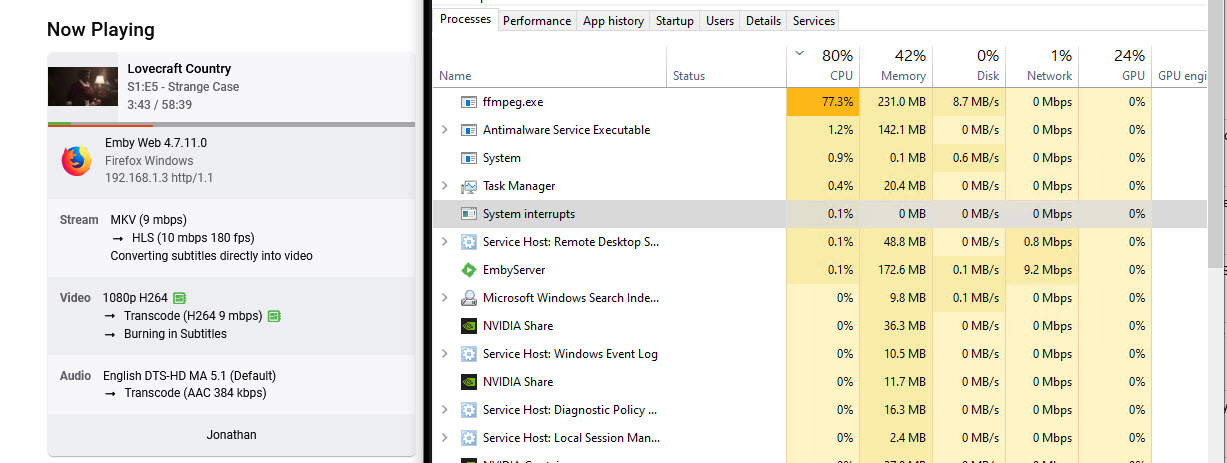Click the EmbyServer process icon

[468, 270]
